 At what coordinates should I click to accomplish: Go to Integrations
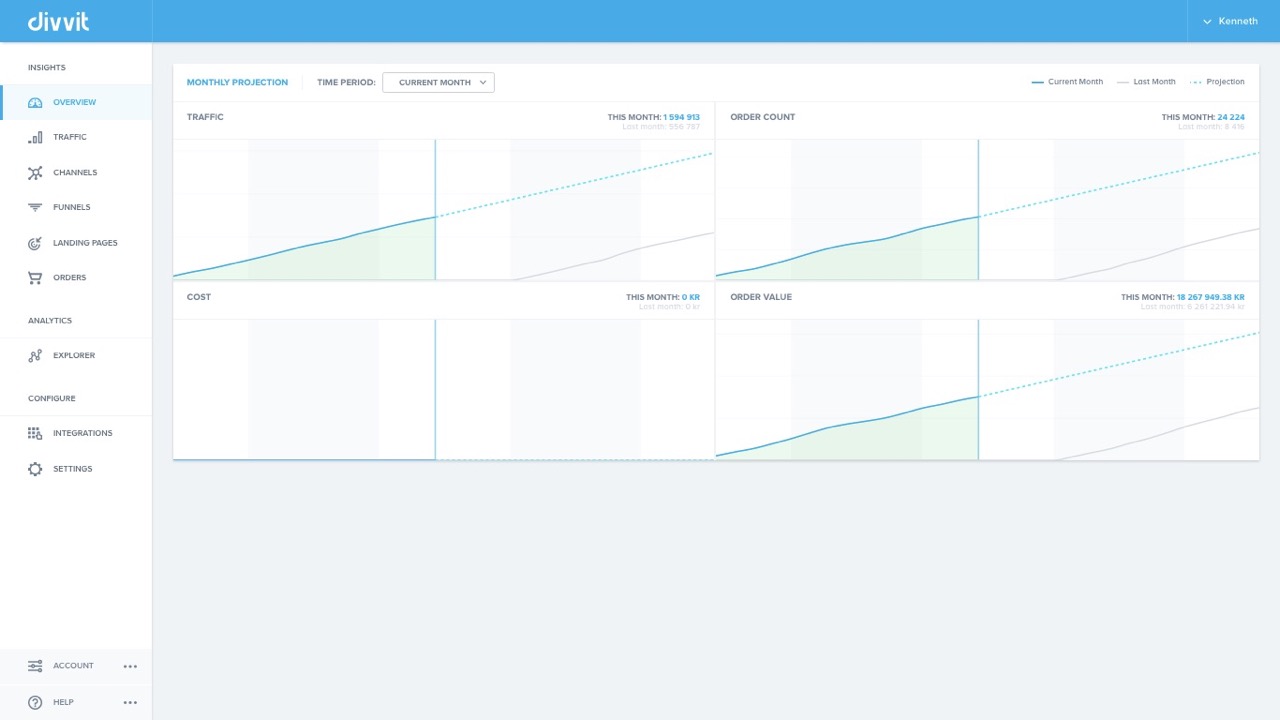click(x=75, y=434)
